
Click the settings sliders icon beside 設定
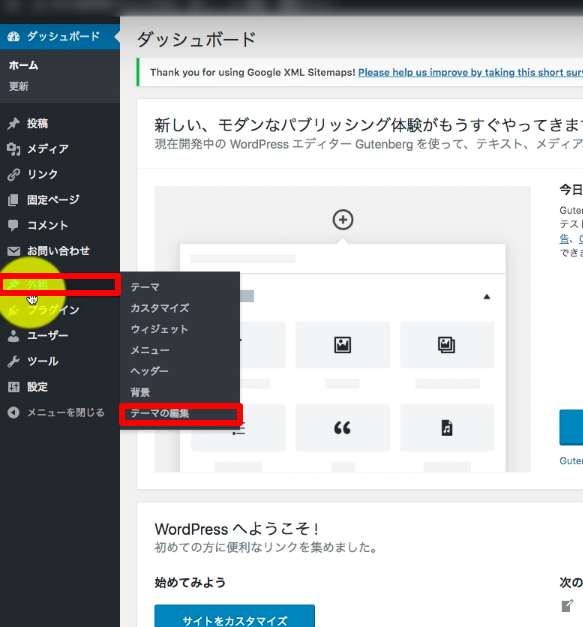14,387
